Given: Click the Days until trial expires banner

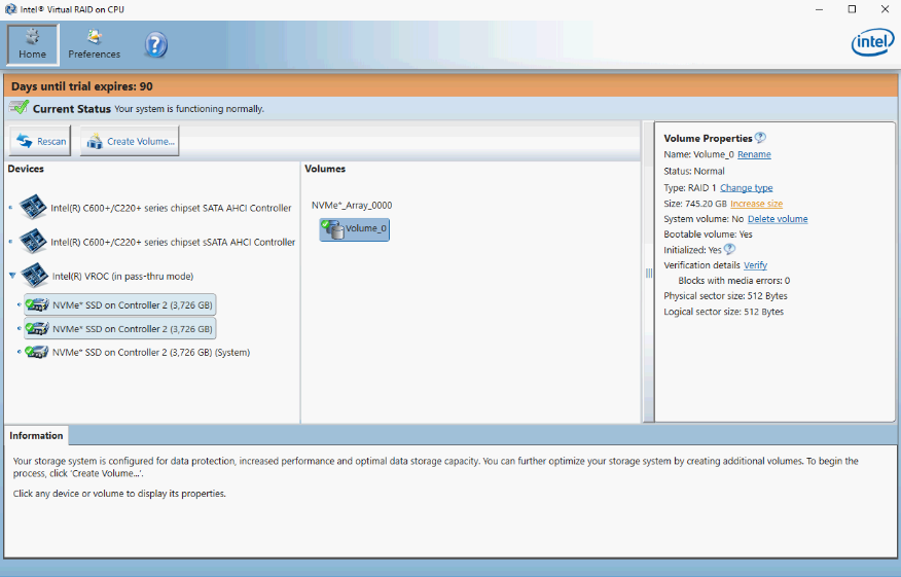Looking at the screenshot, I should pos(450,86).
